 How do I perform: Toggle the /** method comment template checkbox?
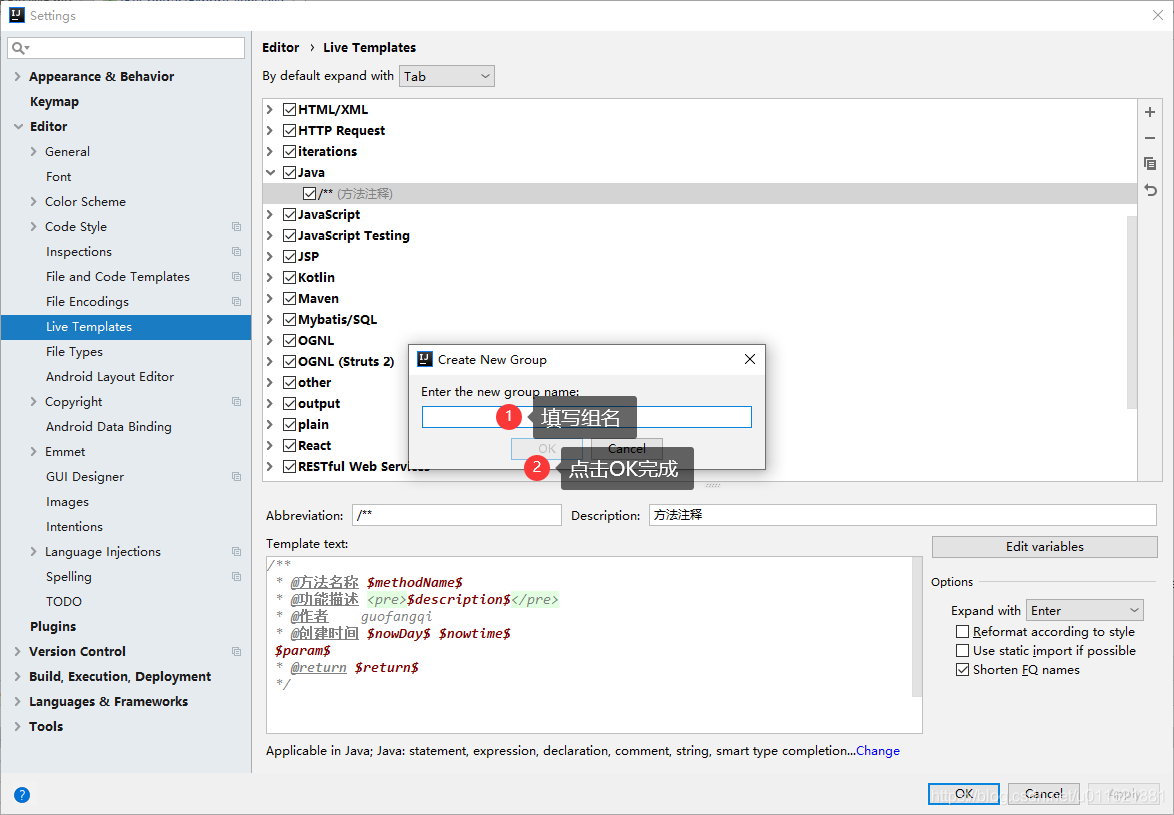(x=309, y=194)
